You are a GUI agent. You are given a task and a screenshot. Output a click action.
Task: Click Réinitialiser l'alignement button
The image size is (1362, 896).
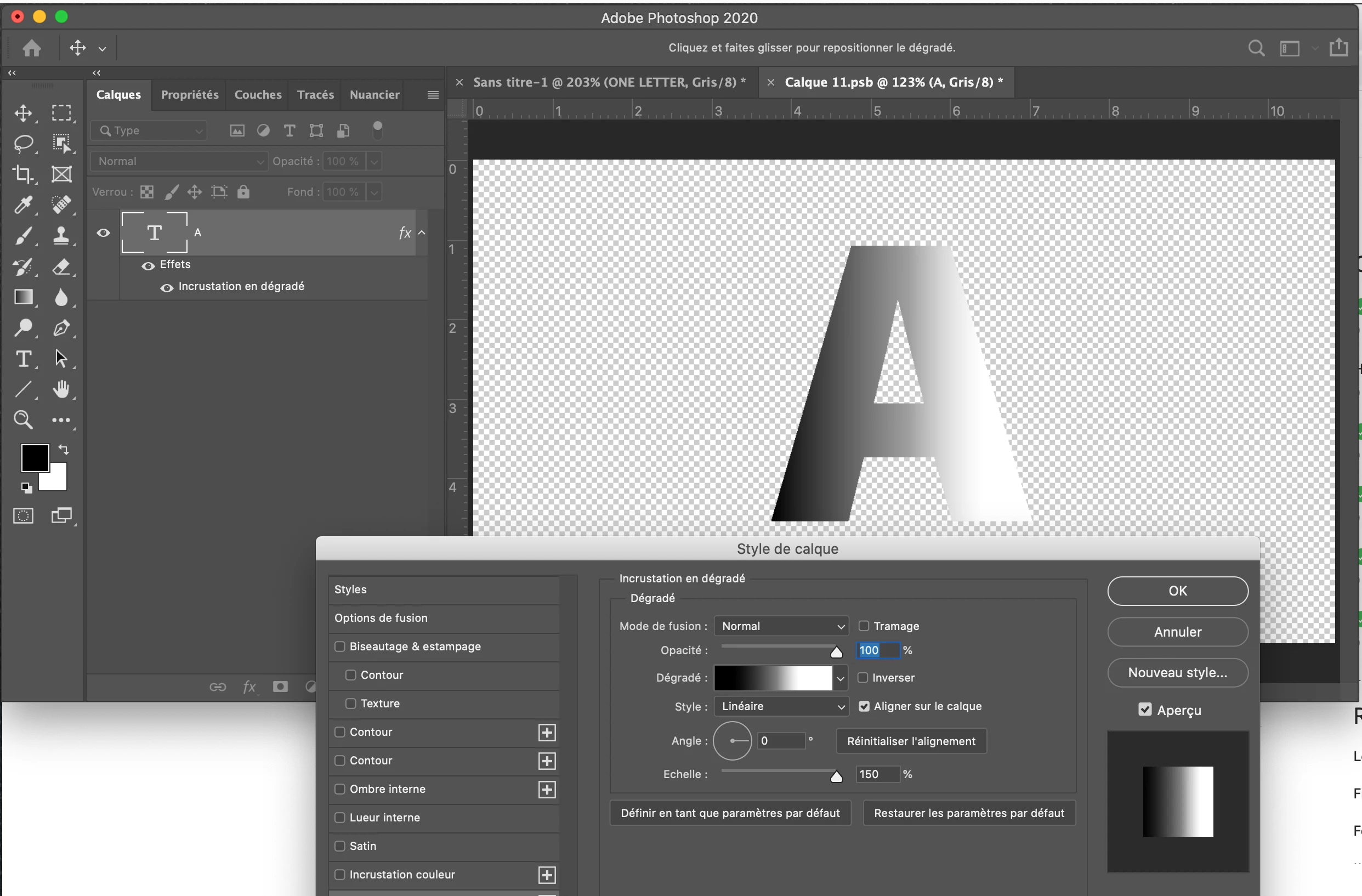coord(911,741)
